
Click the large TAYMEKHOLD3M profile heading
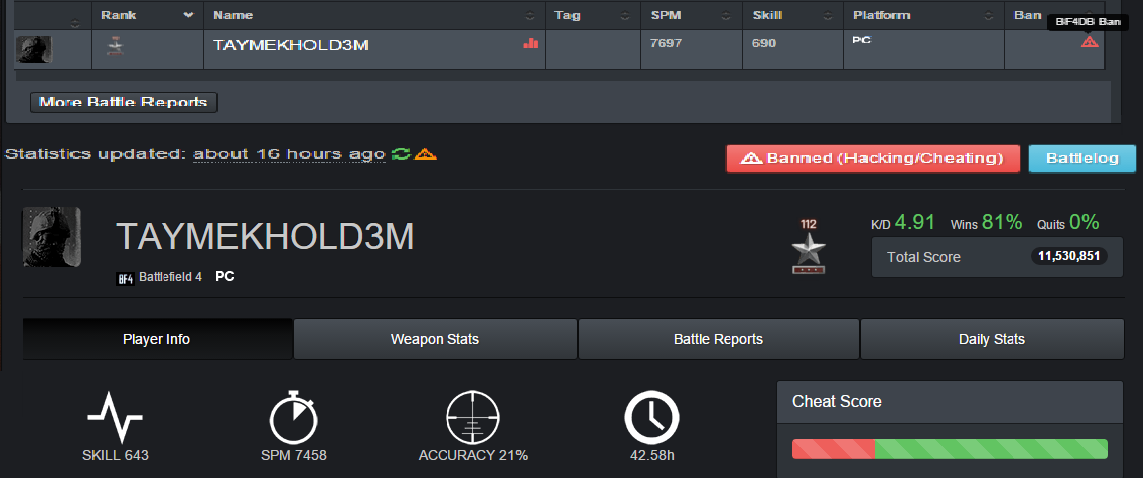click(x=265, y=237)
